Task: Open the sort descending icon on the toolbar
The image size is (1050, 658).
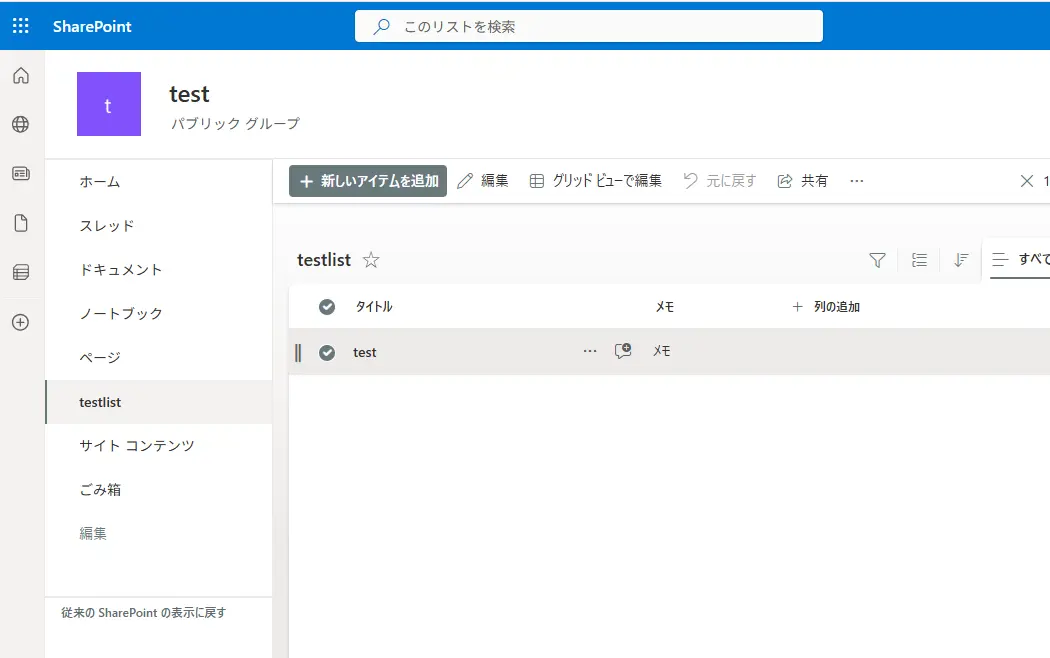Action: pos(961,260)
